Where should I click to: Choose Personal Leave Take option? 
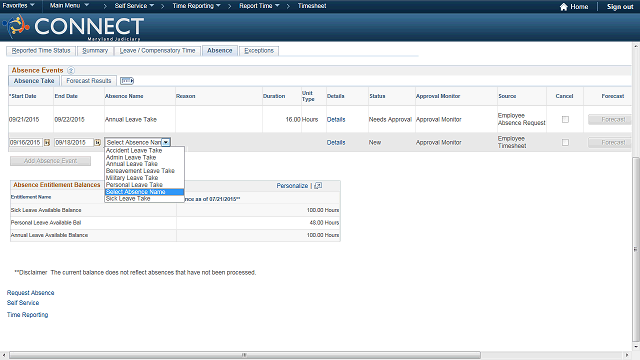click(x=144, y=185)
